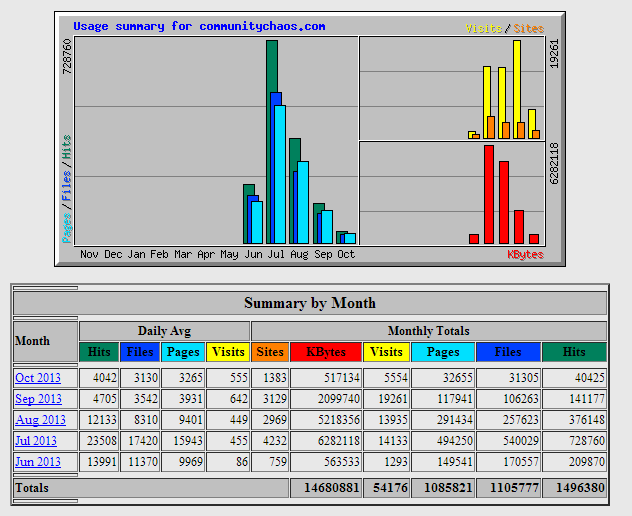The height and width of the screenshot is (516, 632).
Task: Click October KBytes cell 517134
Action: (x=326, y=378)
